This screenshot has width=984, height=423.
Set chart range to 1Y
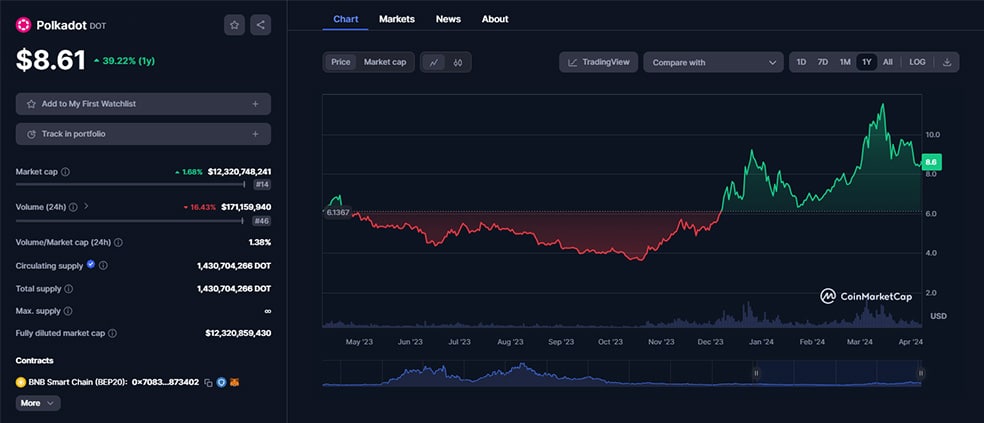(867, 62)
